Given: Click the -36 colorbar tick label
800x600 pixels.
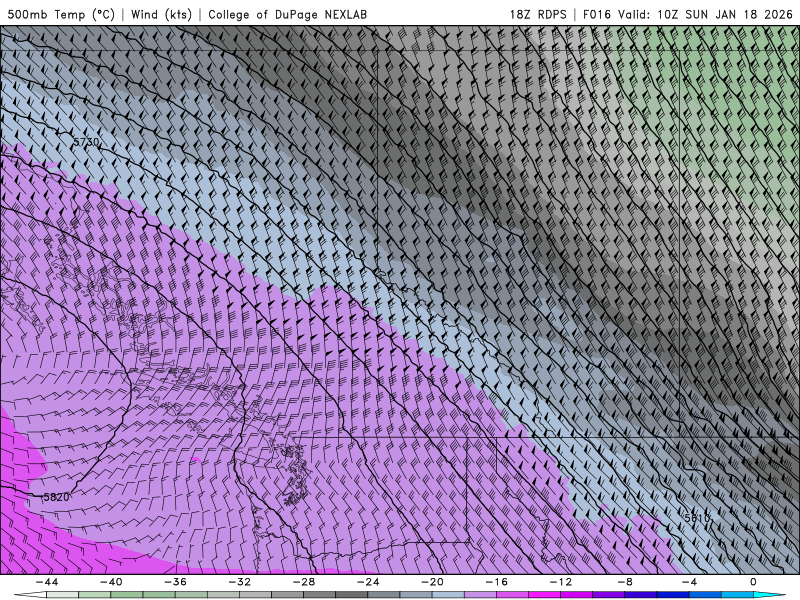Looking at the screenshot, I should tap(175, 582).
